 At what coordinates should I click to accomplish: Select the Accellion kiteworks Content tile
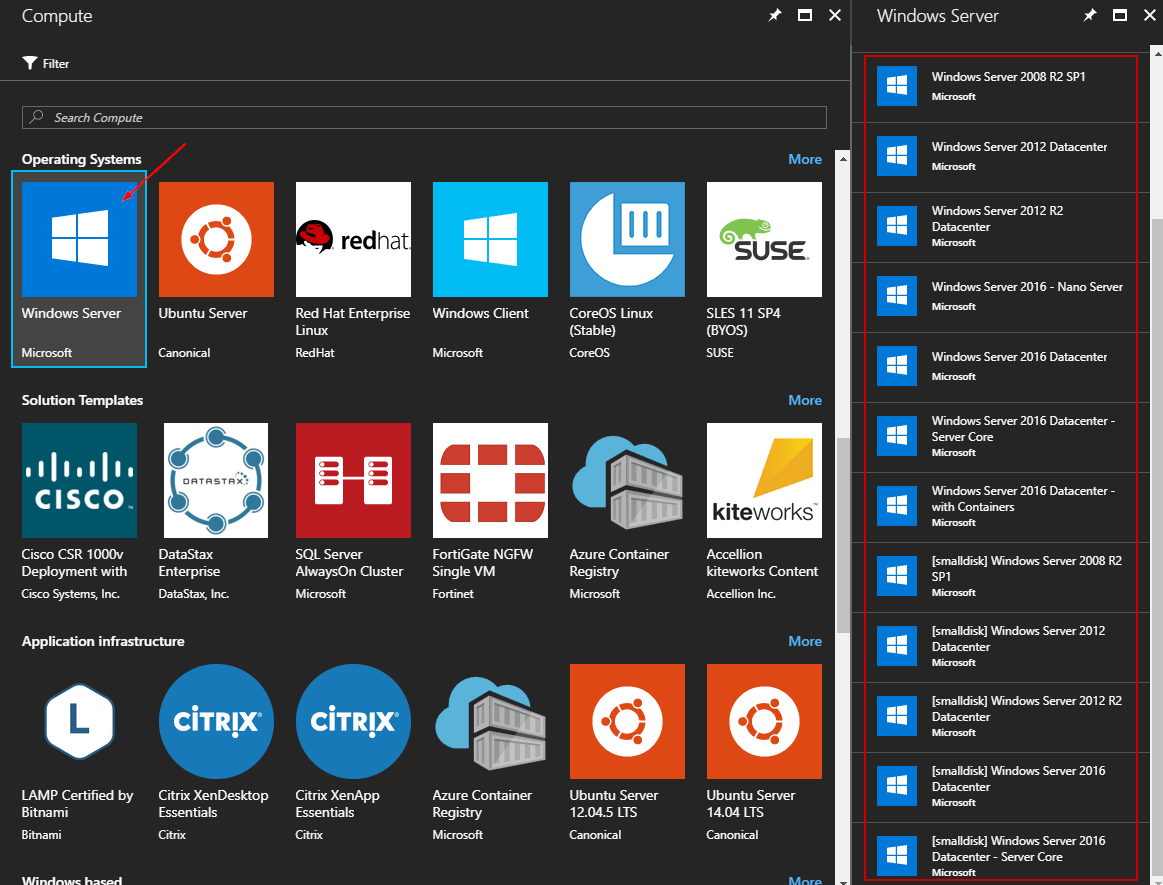(x=764, y=512)
